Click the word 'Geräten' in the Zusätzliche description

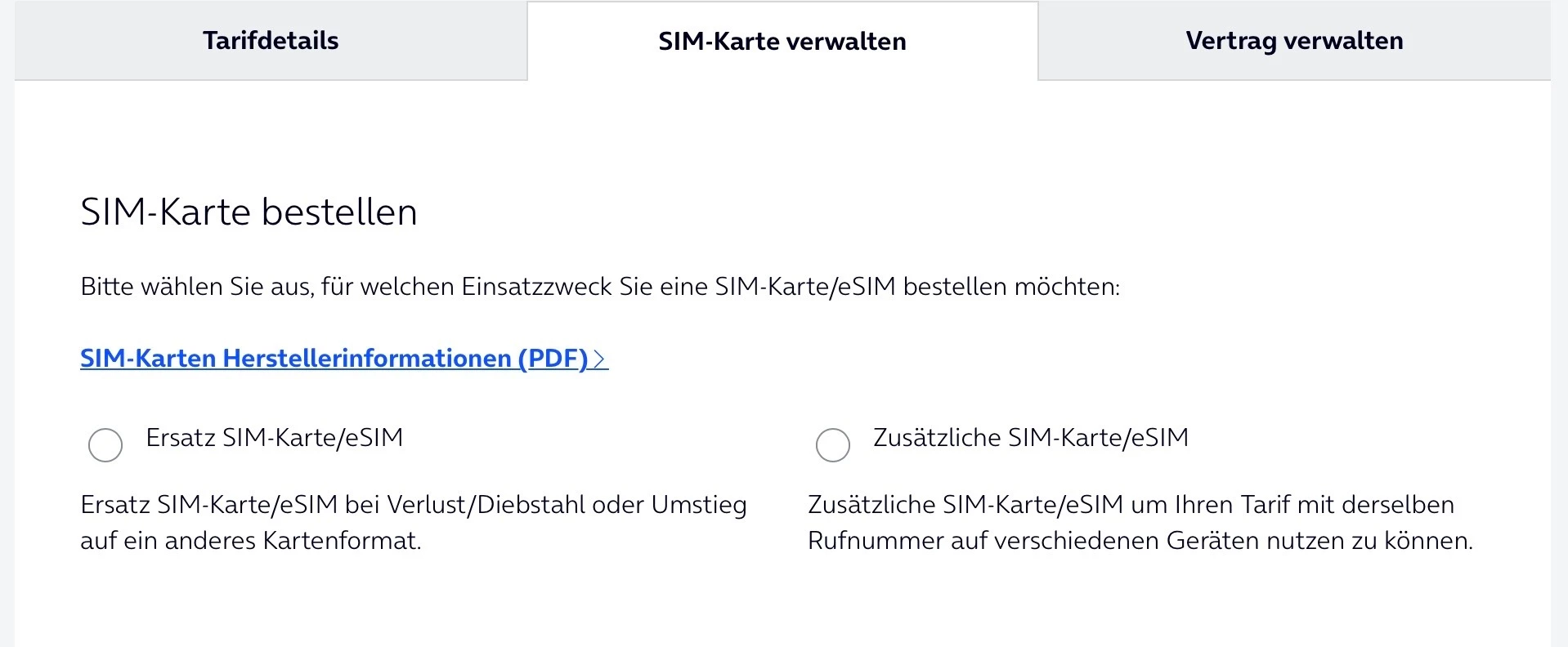click(1212, 541)
